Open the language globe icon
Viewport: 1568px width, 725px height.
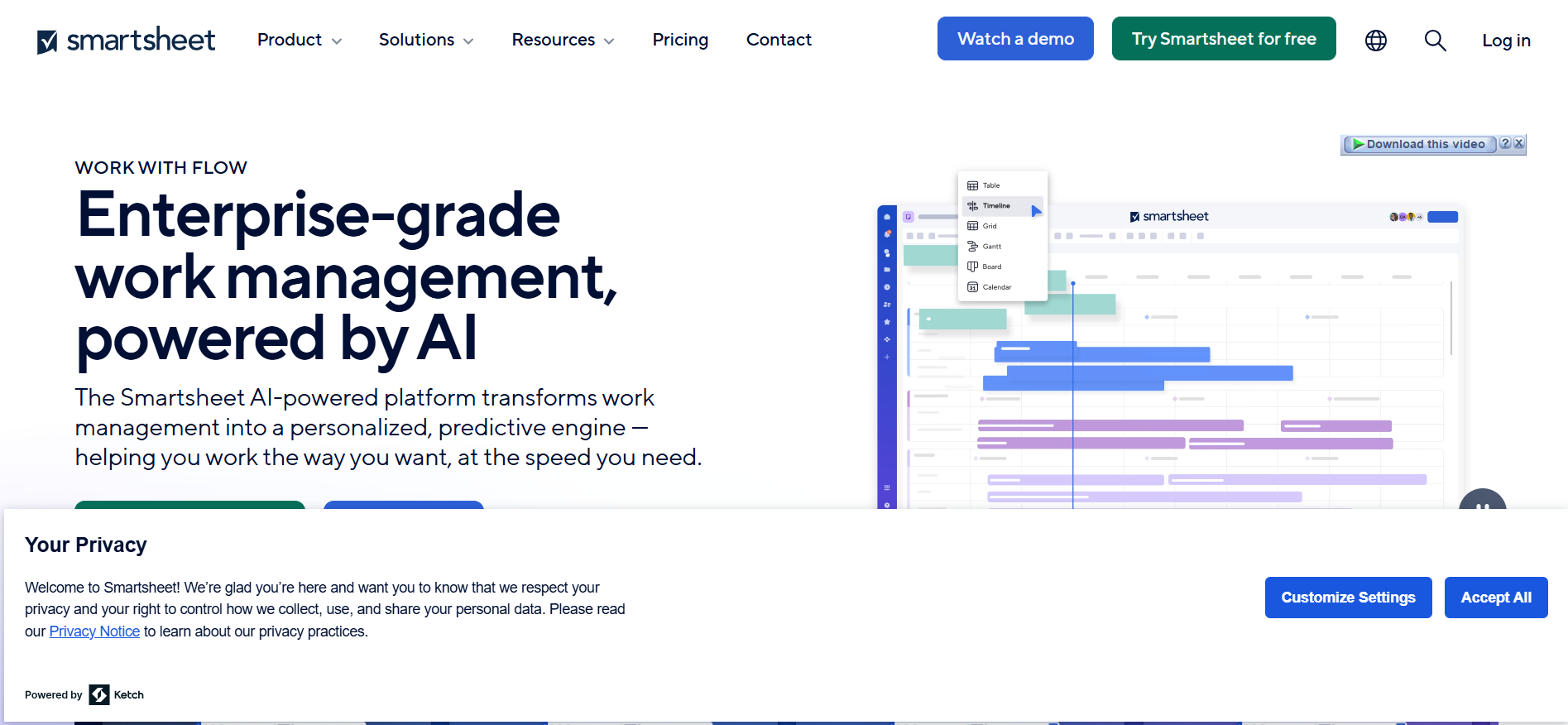click(x=1376, y=40)
